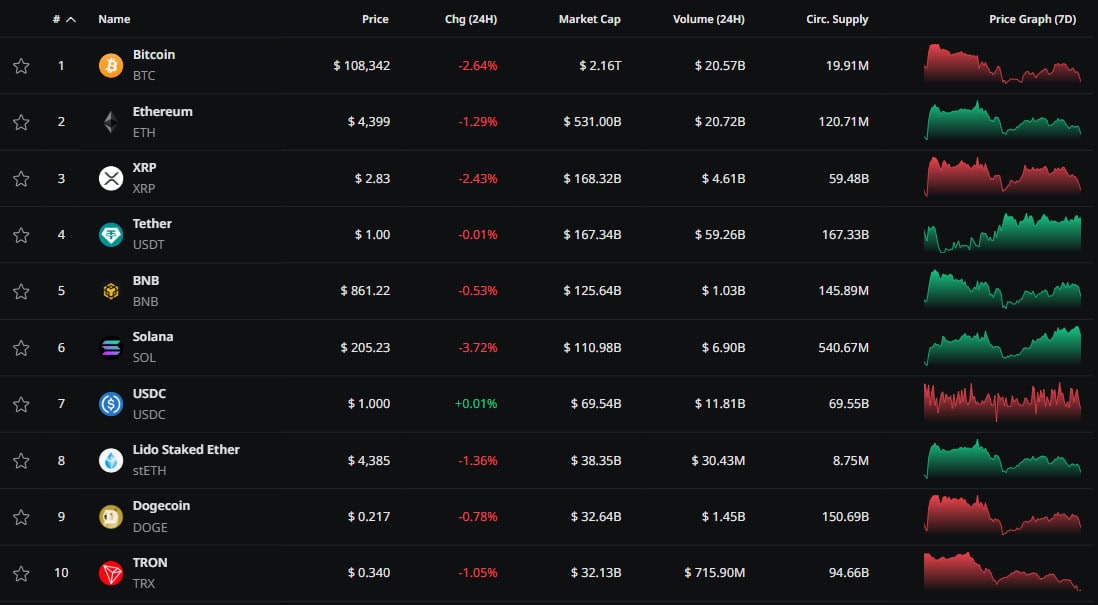Sort by Chg (24H) column header
This screenshot has width=1098, height=605.
point(470,19)
